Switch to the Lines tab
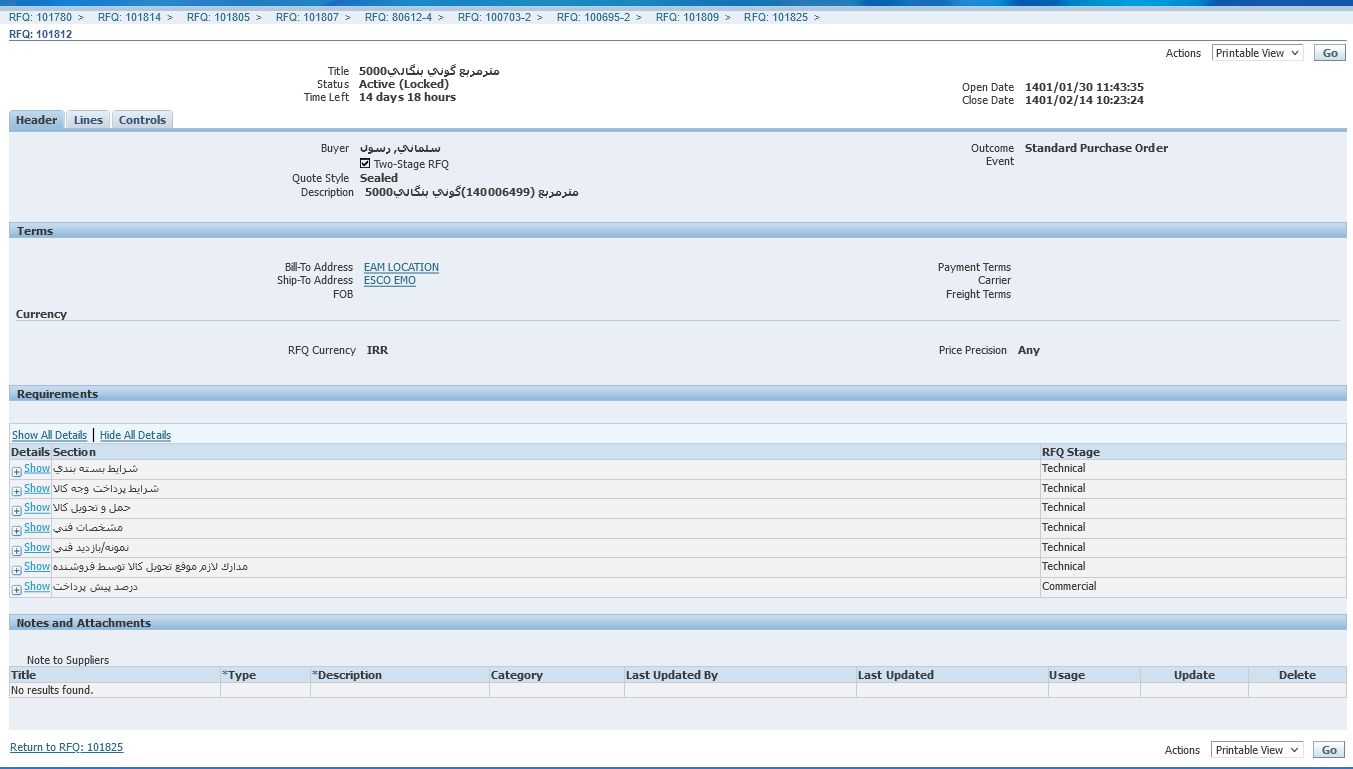1353x769 pixels. coord(88,120)
